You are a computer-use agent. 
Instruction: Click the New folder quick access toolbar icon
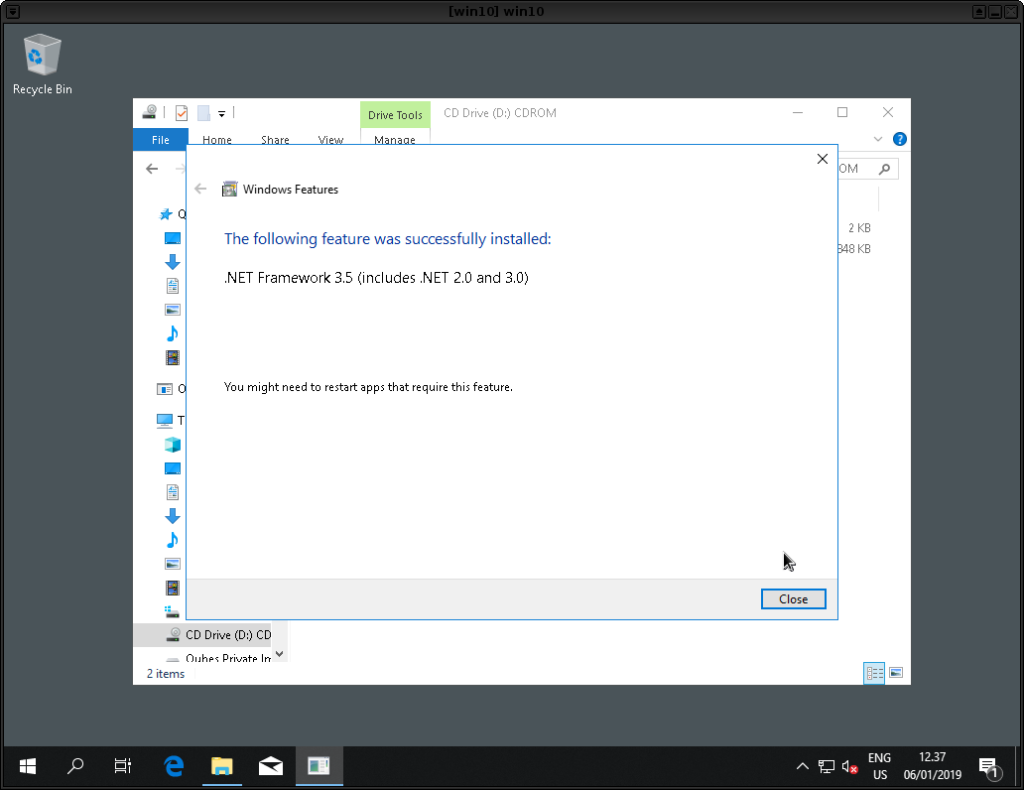pos(204,113)
